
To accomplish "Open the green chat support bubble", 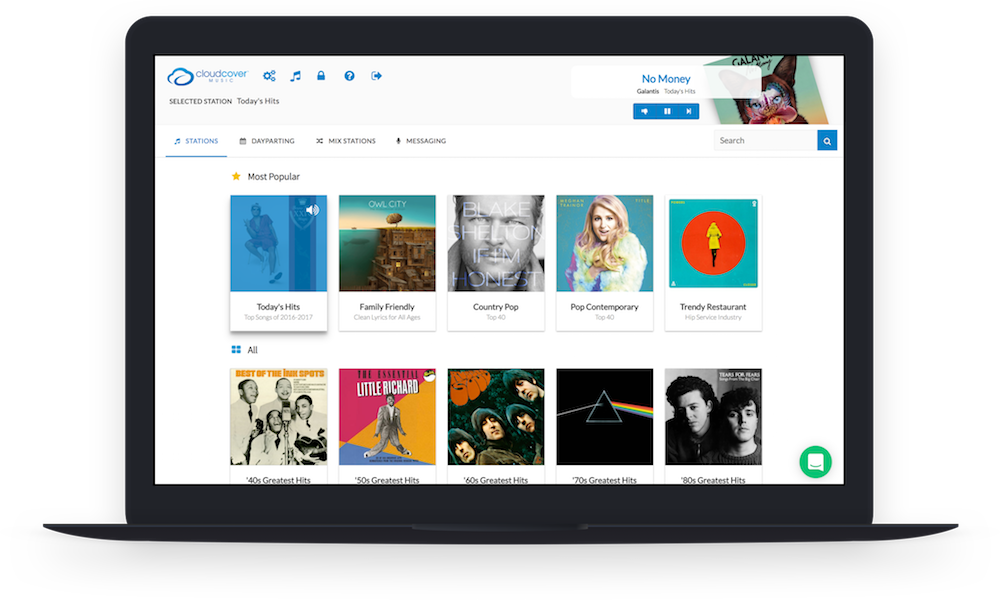I will click(x=815, y=462).
